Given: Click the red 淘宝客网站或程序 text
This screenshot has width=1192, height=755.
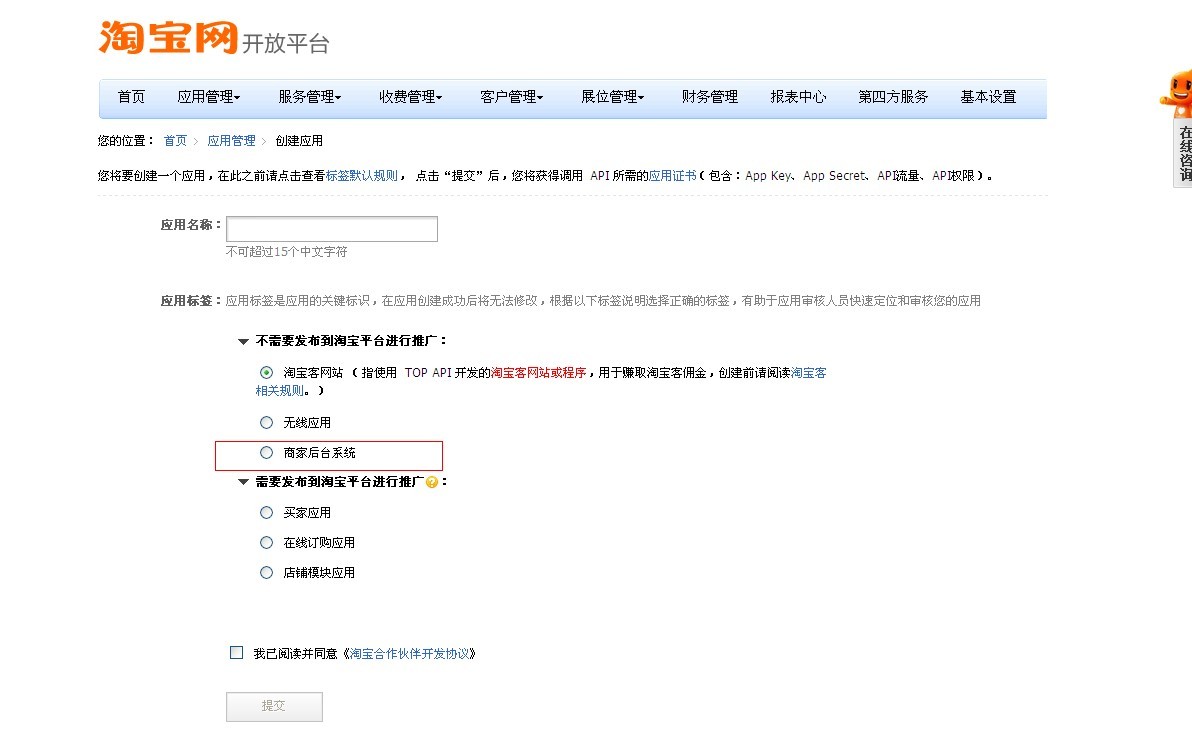Looking at the screenshot, I should 538,373.
